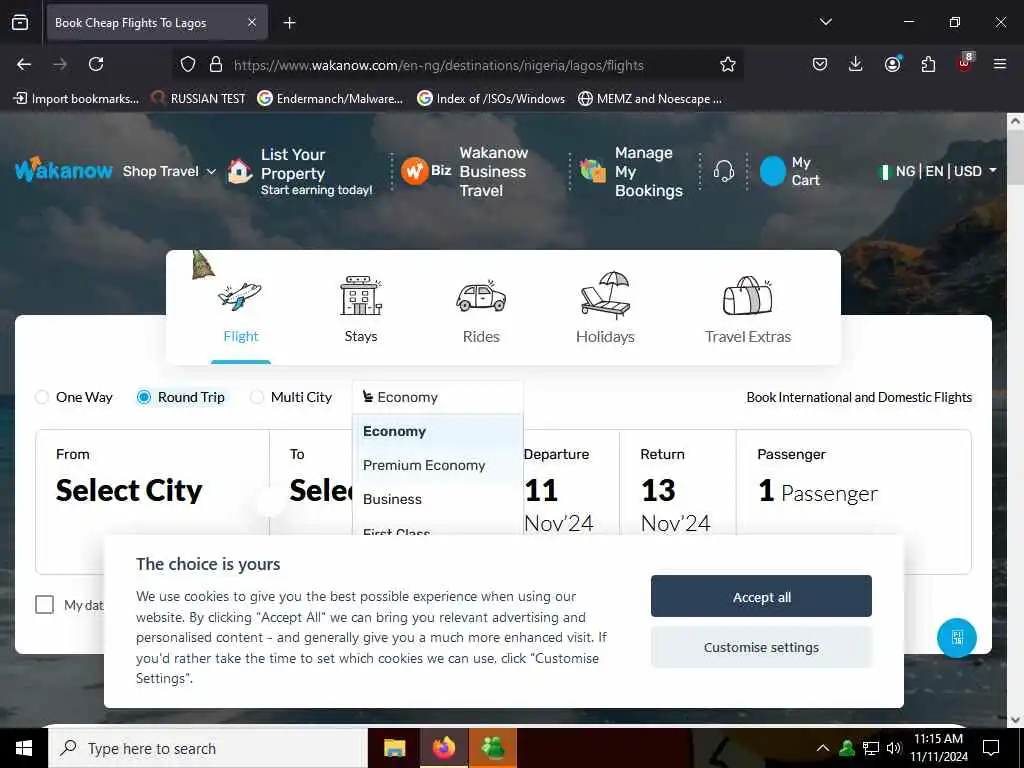This screenshot has width=1024, height=768.
Task: Open My Cart blue circle icon
Action: click(773, 171)
